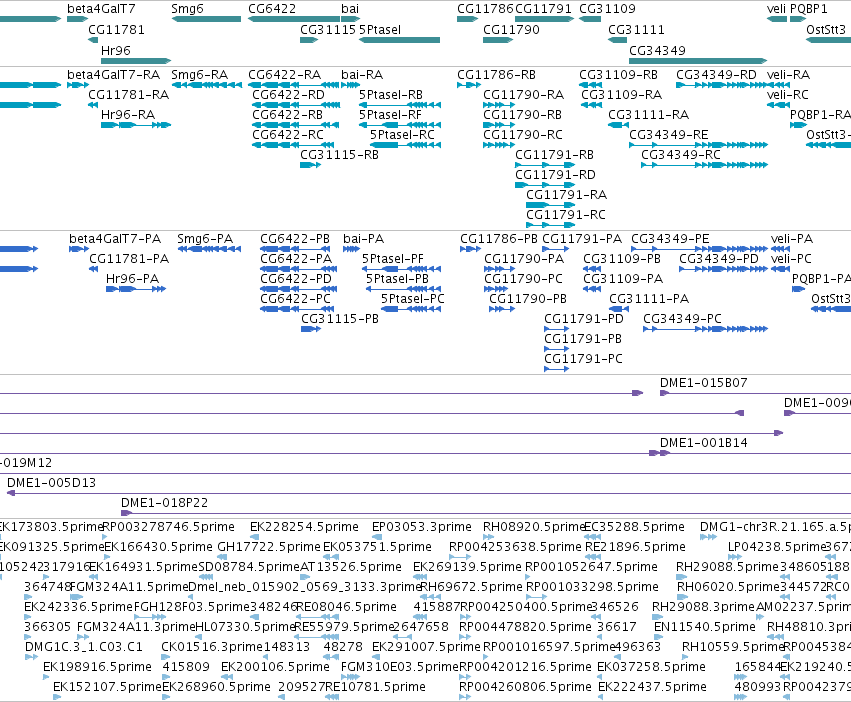This screenshot has width=851, height=702.
Task: Select the Smg6 gene label
Action: 187,9
